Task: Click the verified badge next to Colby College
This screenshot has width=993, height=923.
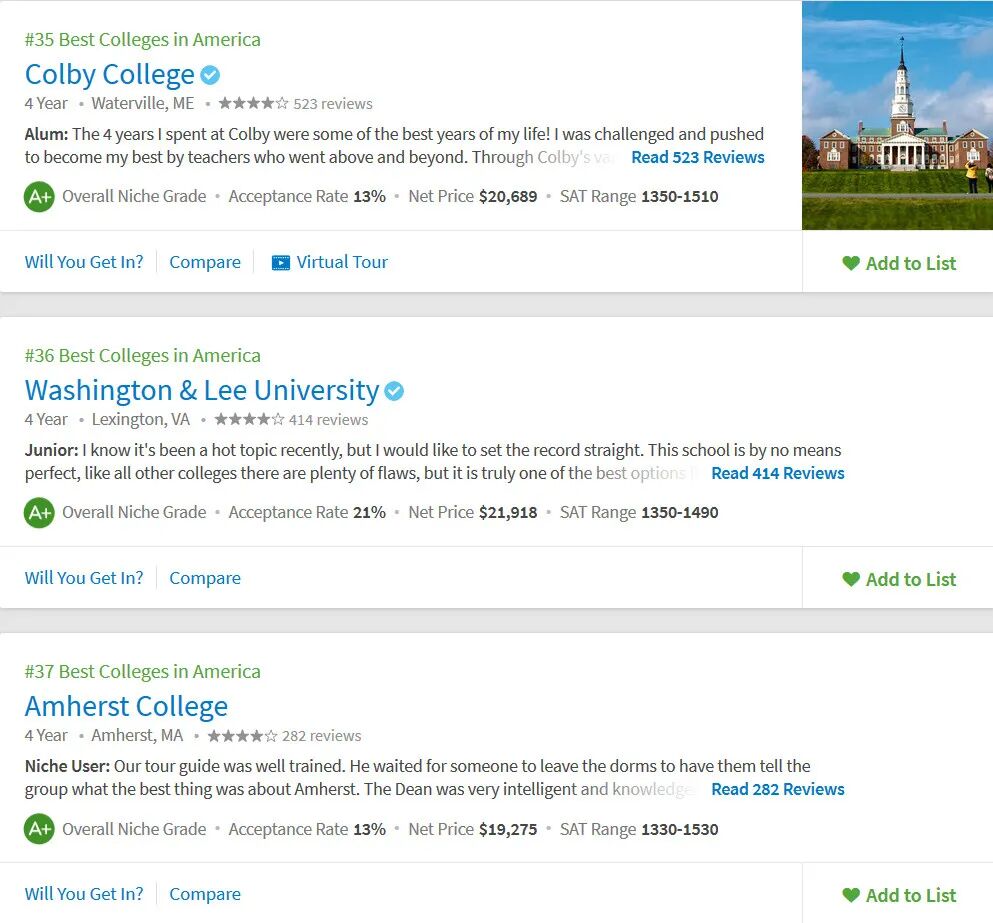Action: point(210,75)
